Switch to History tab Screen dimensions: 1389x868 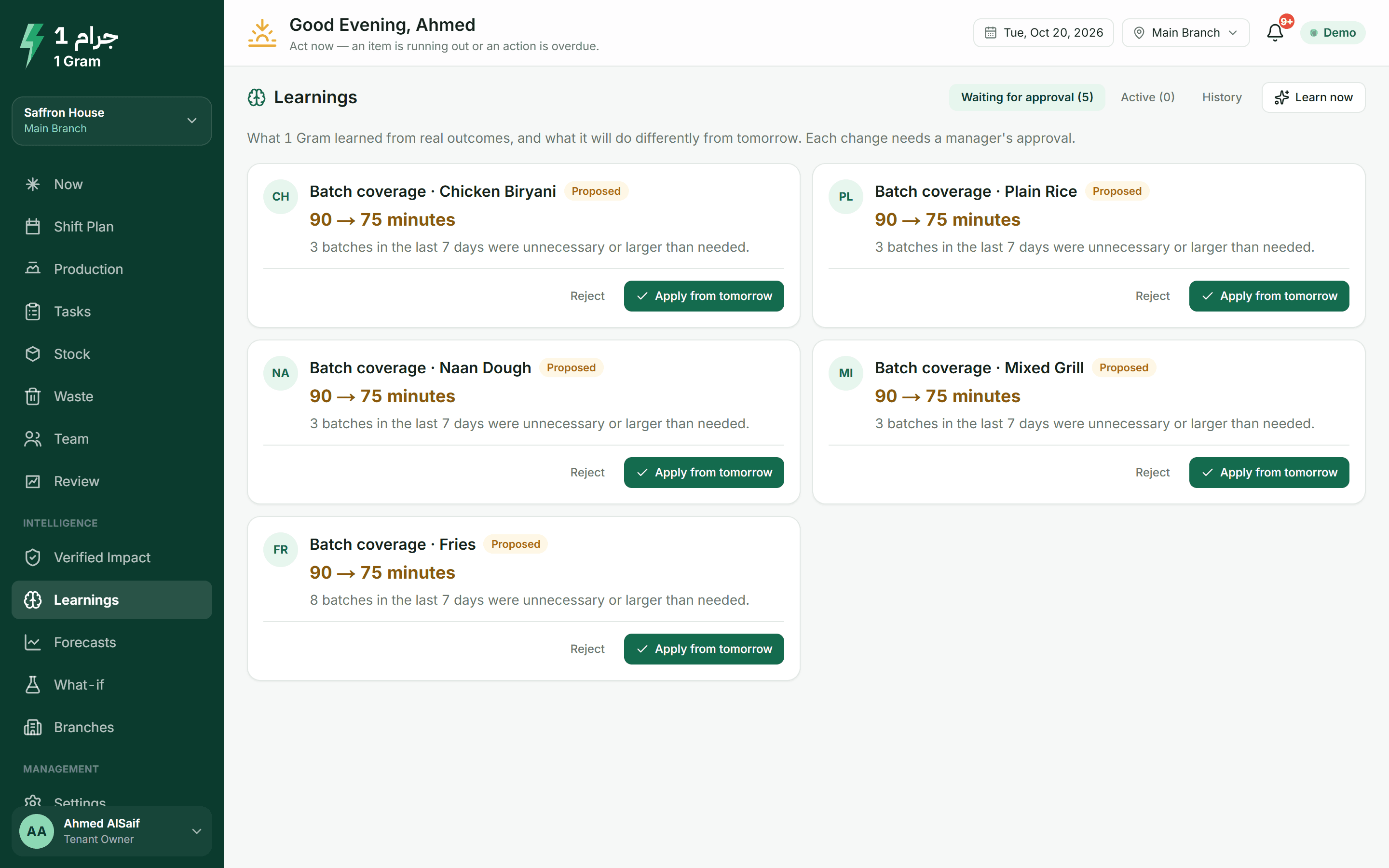point(1222,97)
